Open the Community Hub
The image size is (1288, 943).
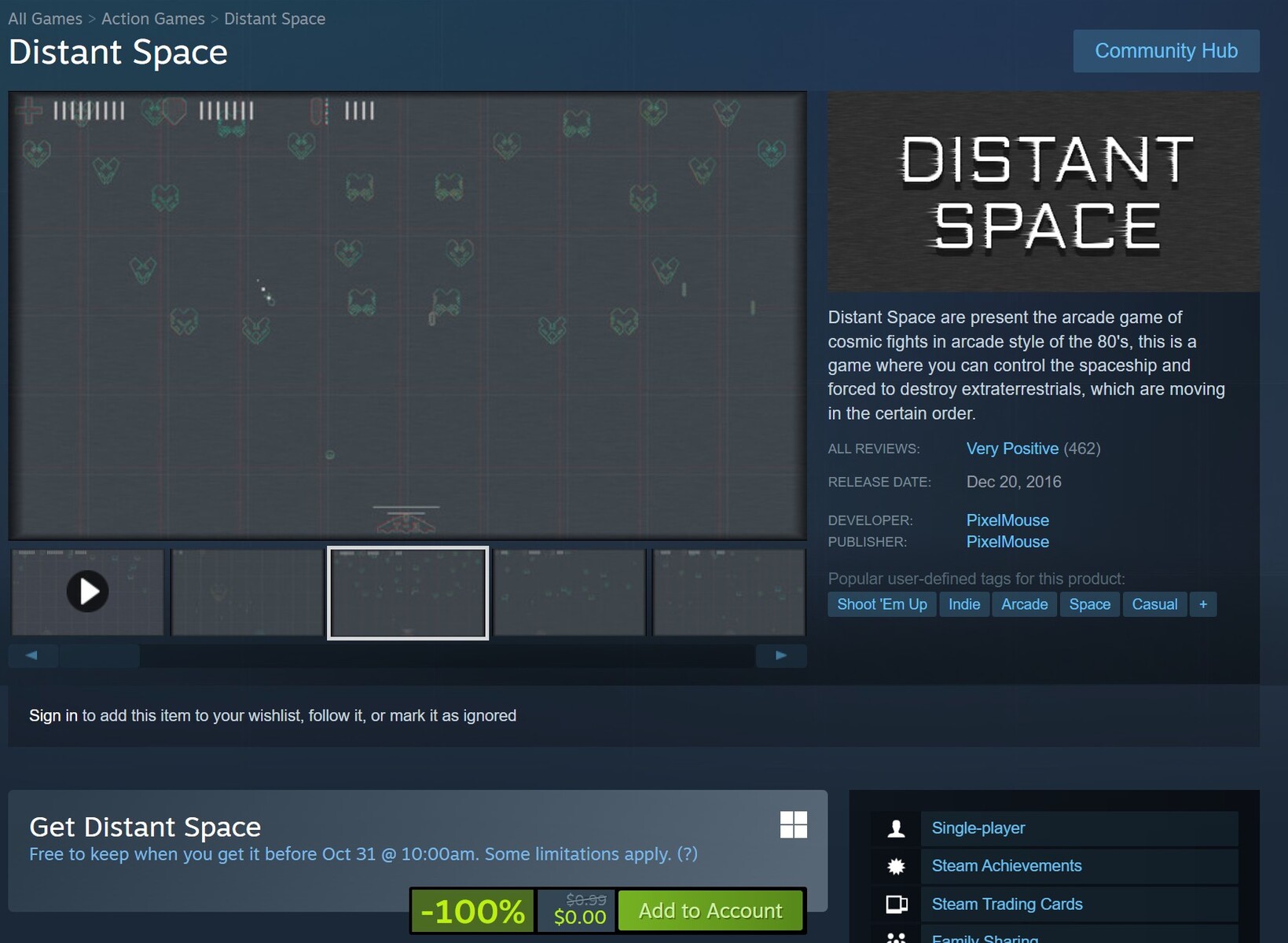tap(1165, 51)
